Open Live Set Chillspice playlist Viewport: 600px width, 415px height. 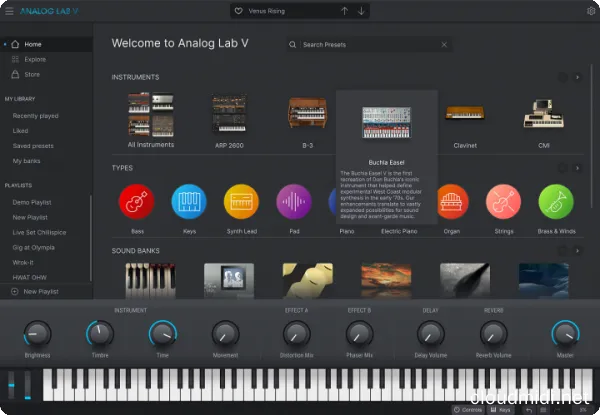tap(39, 233)
